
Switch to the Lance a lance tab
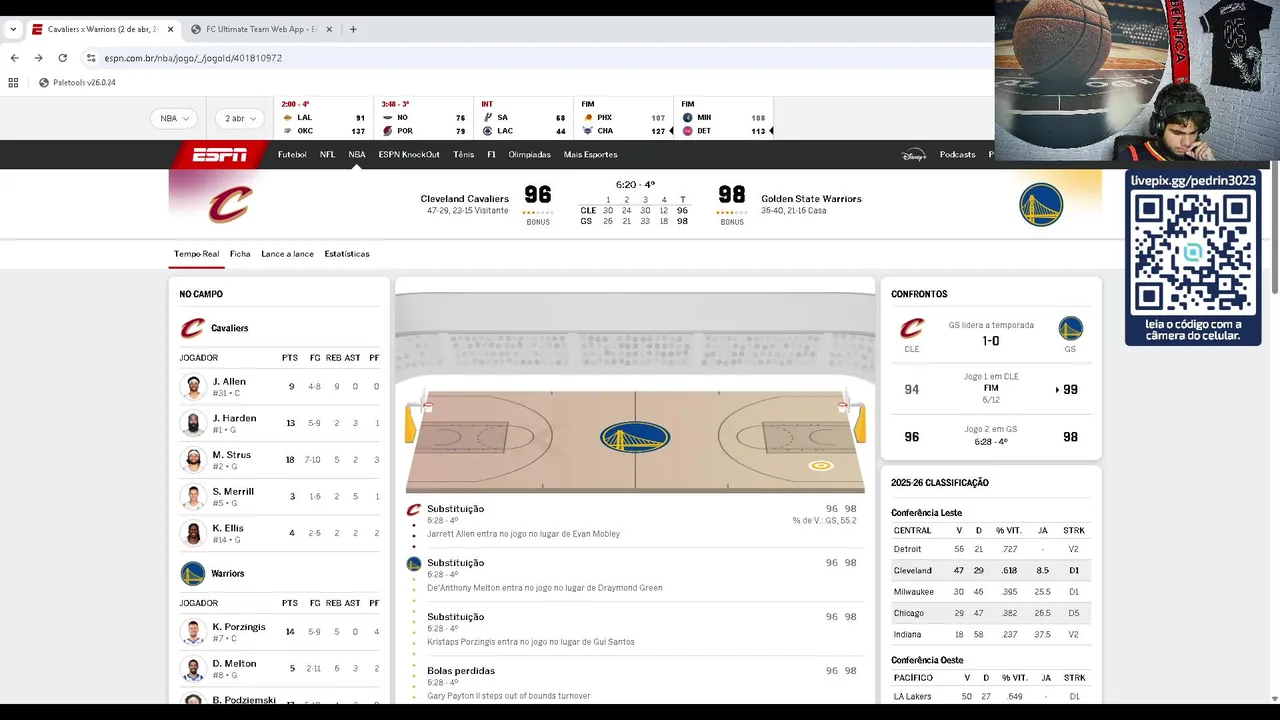tap(287, 254)
